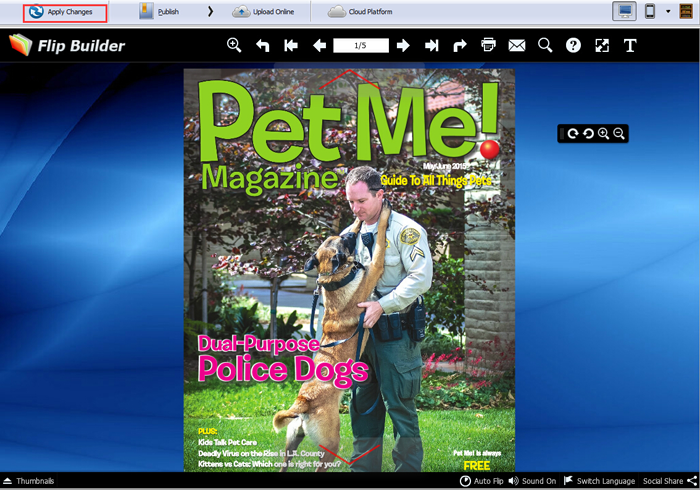
Task: Open Social Share
Action: click(670, 481)
